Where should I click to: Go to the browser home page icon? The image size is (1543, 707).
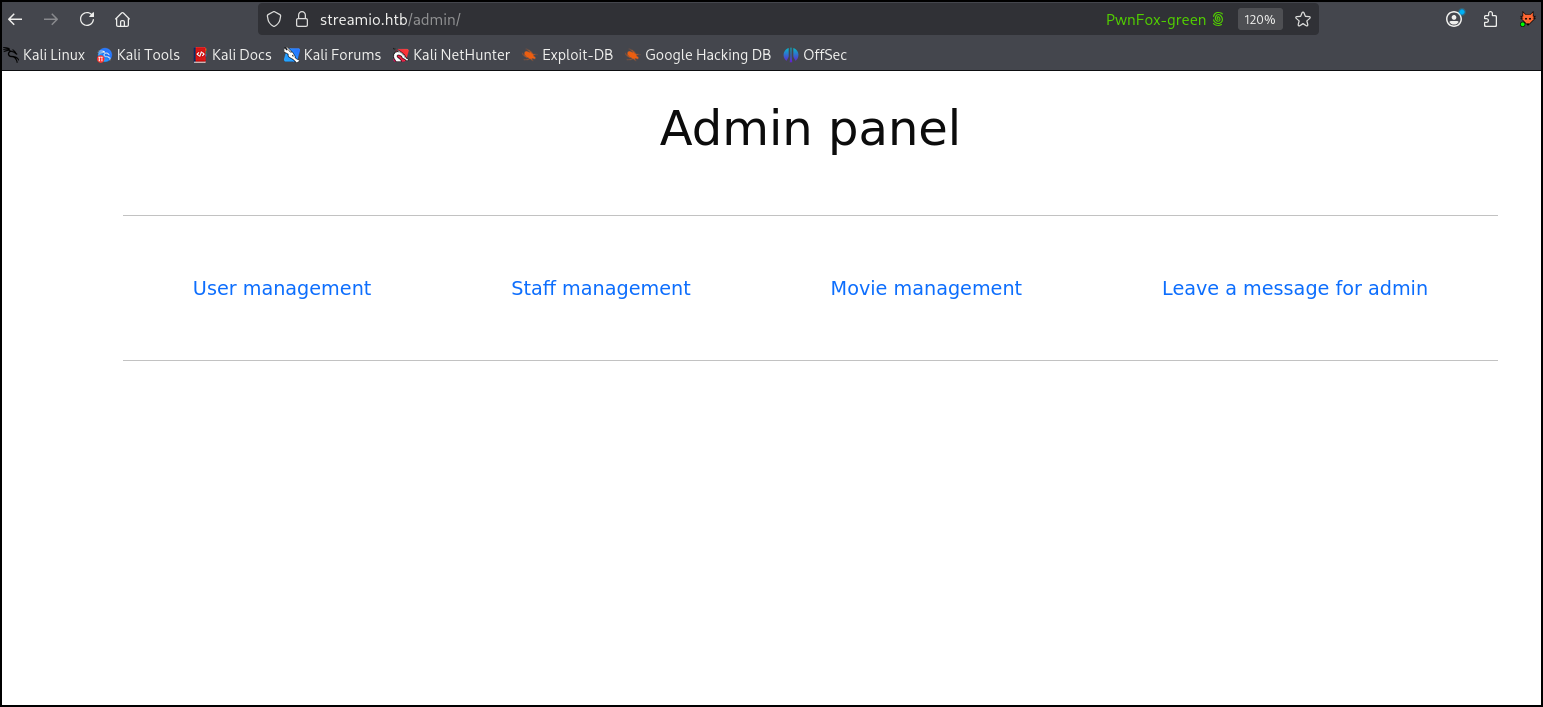coord(122,19)
